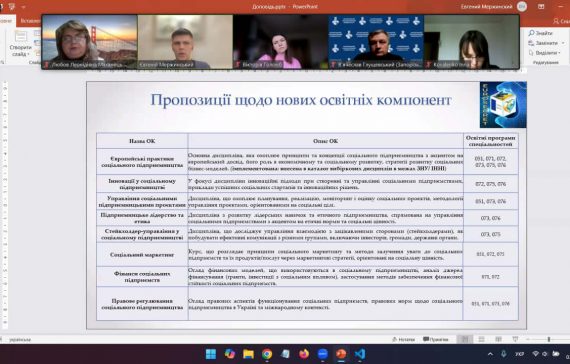Screen dimensions: 570x364
Task: Select the Bridge-background participant video tile
Action: (x=90, y=42)
